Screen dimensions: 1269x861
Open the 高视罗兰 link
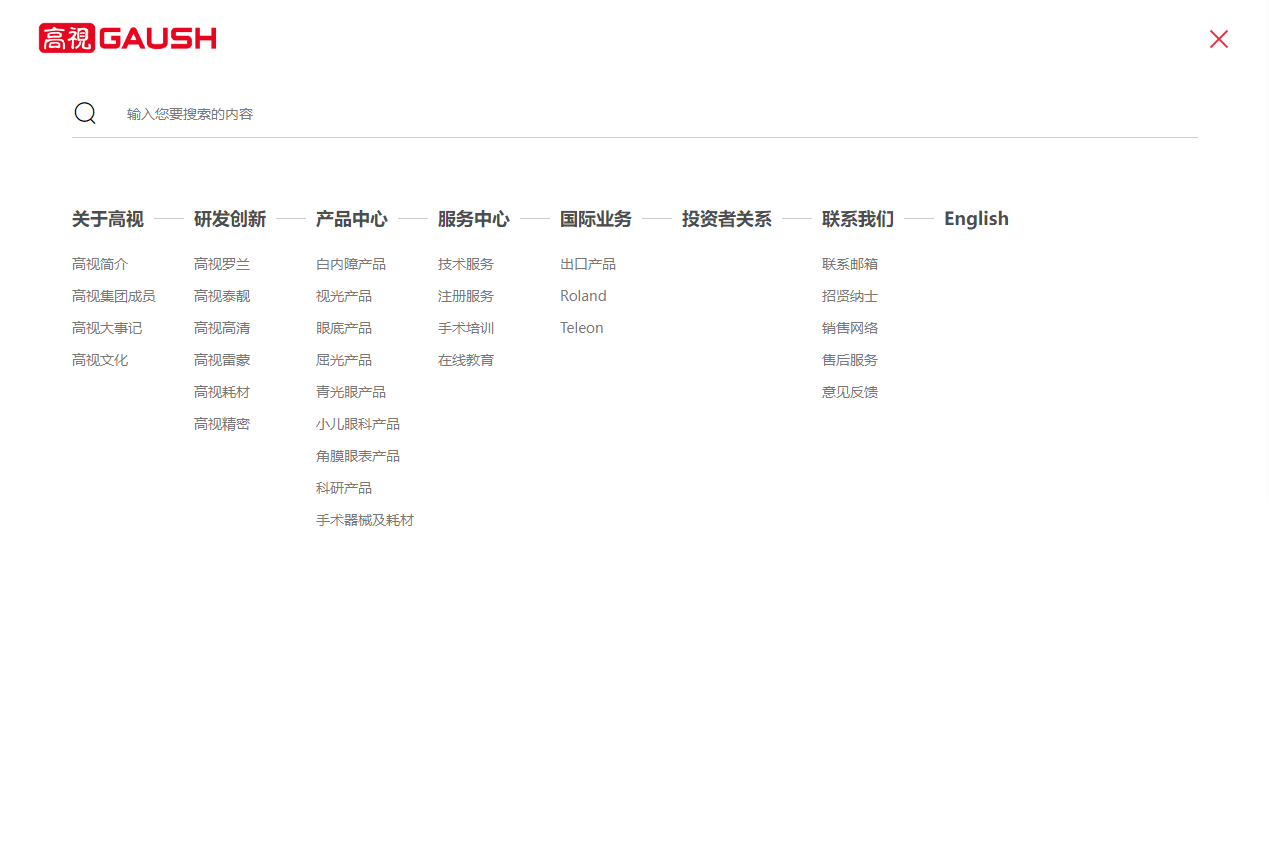(222, 264)
